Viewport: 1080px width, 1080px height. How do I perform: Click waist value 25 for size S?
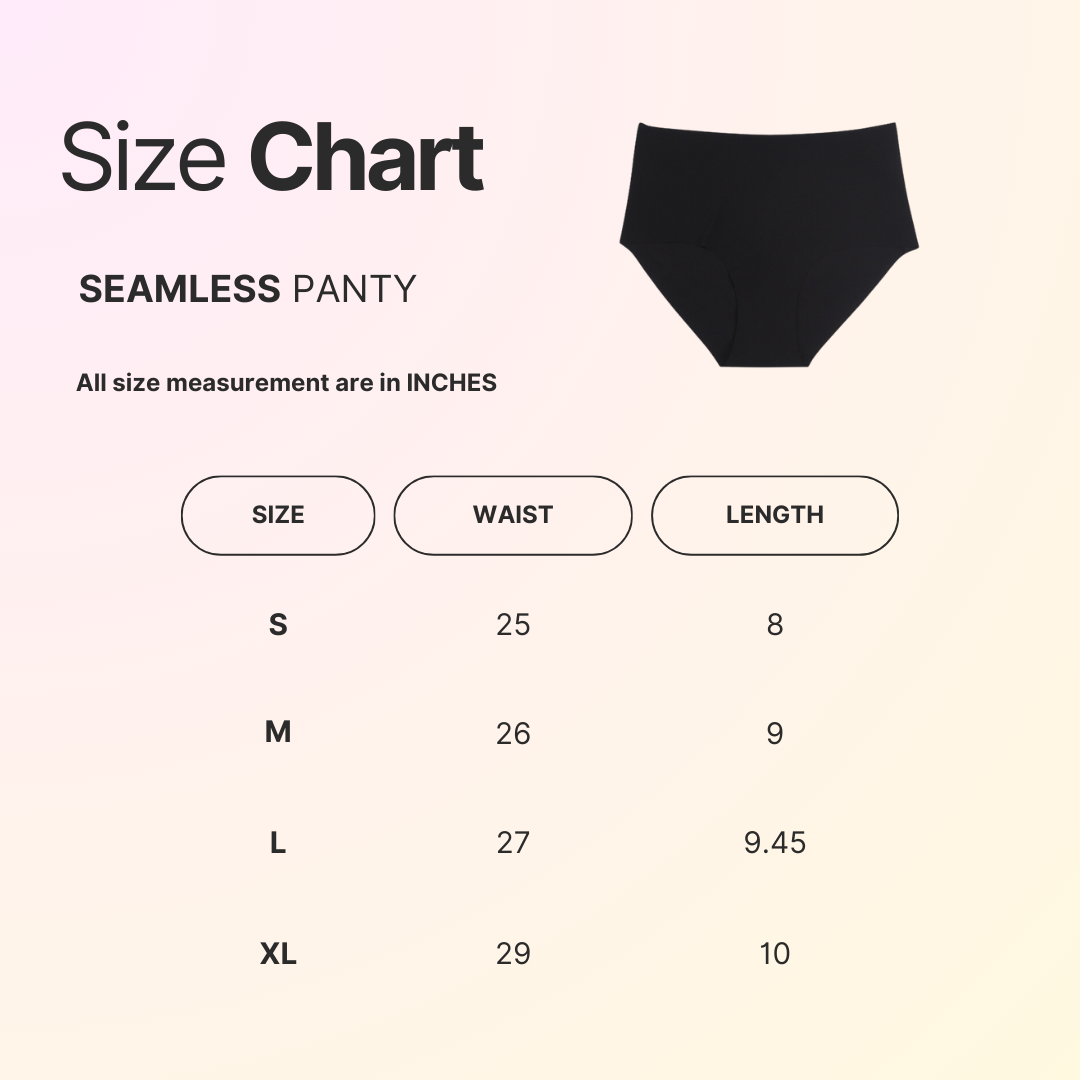[x=513, y=625]
